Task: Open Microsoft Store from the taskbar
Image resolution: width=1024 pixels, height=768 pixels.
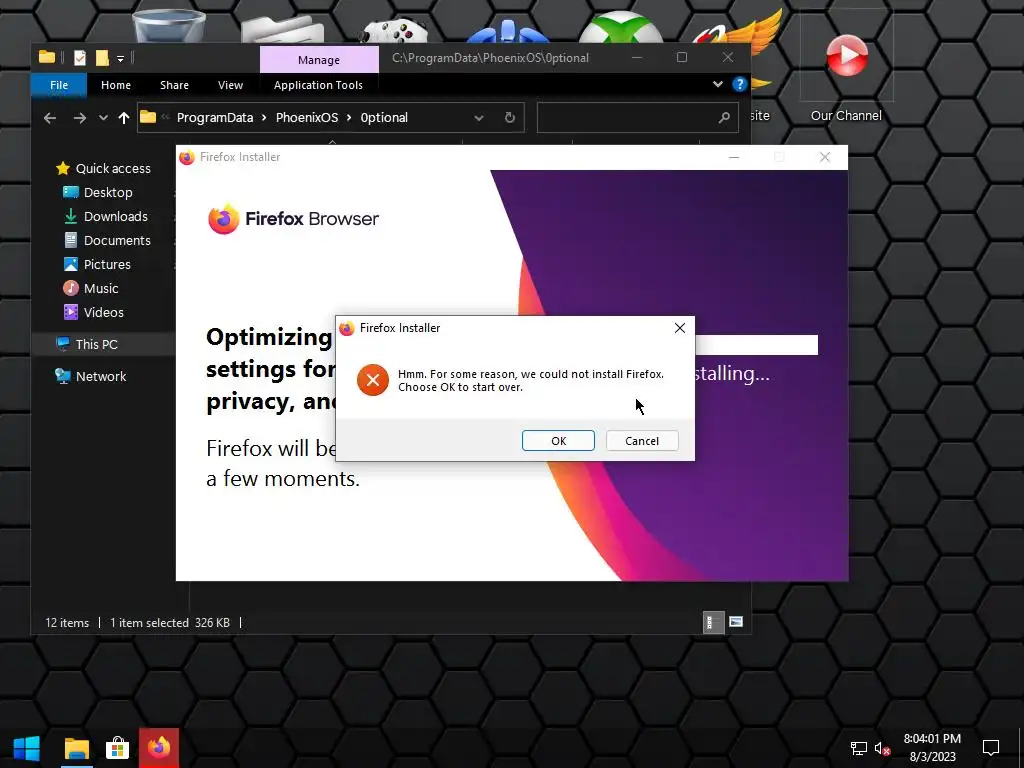Action: pos(118,748)
